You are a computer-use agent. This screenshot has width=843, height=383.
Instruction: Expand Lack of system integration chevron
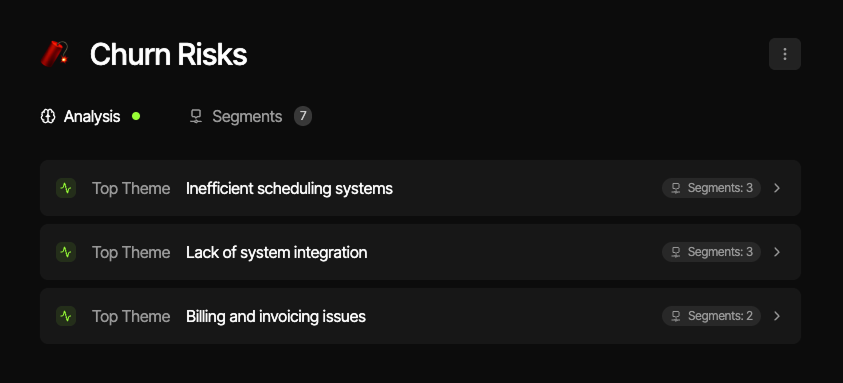(777, 252)
